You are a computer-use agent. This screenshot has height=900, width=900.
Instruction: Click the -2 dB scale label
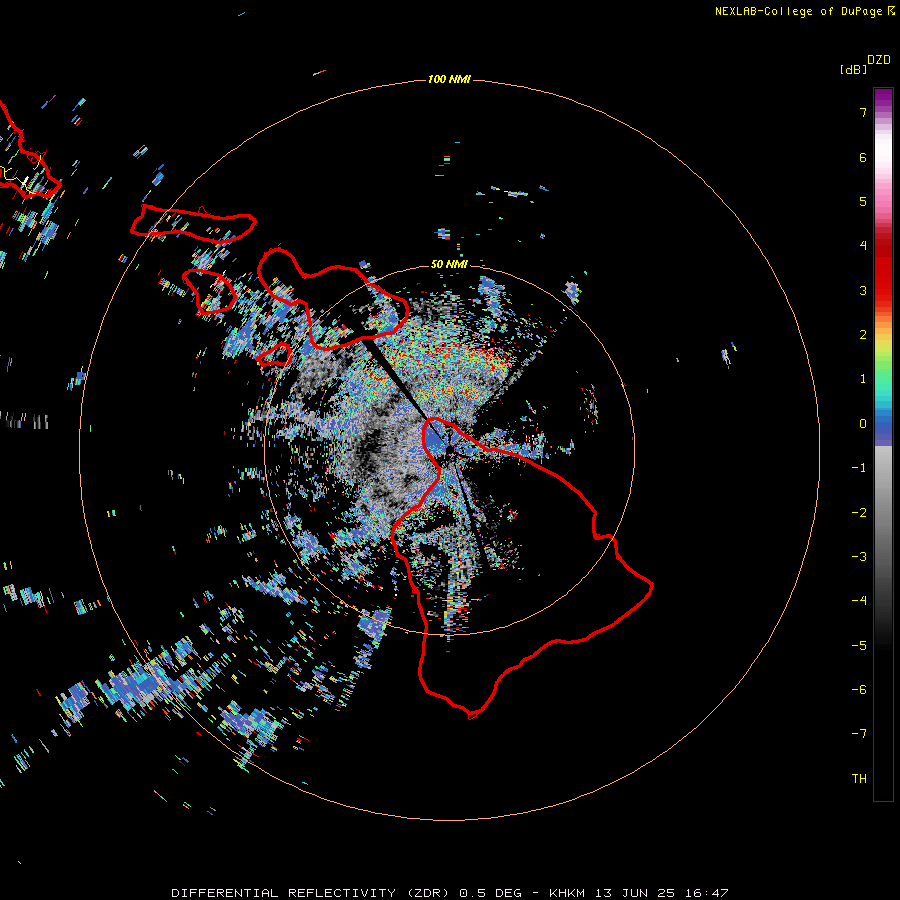pyautogui.click(x=859, y=513)
